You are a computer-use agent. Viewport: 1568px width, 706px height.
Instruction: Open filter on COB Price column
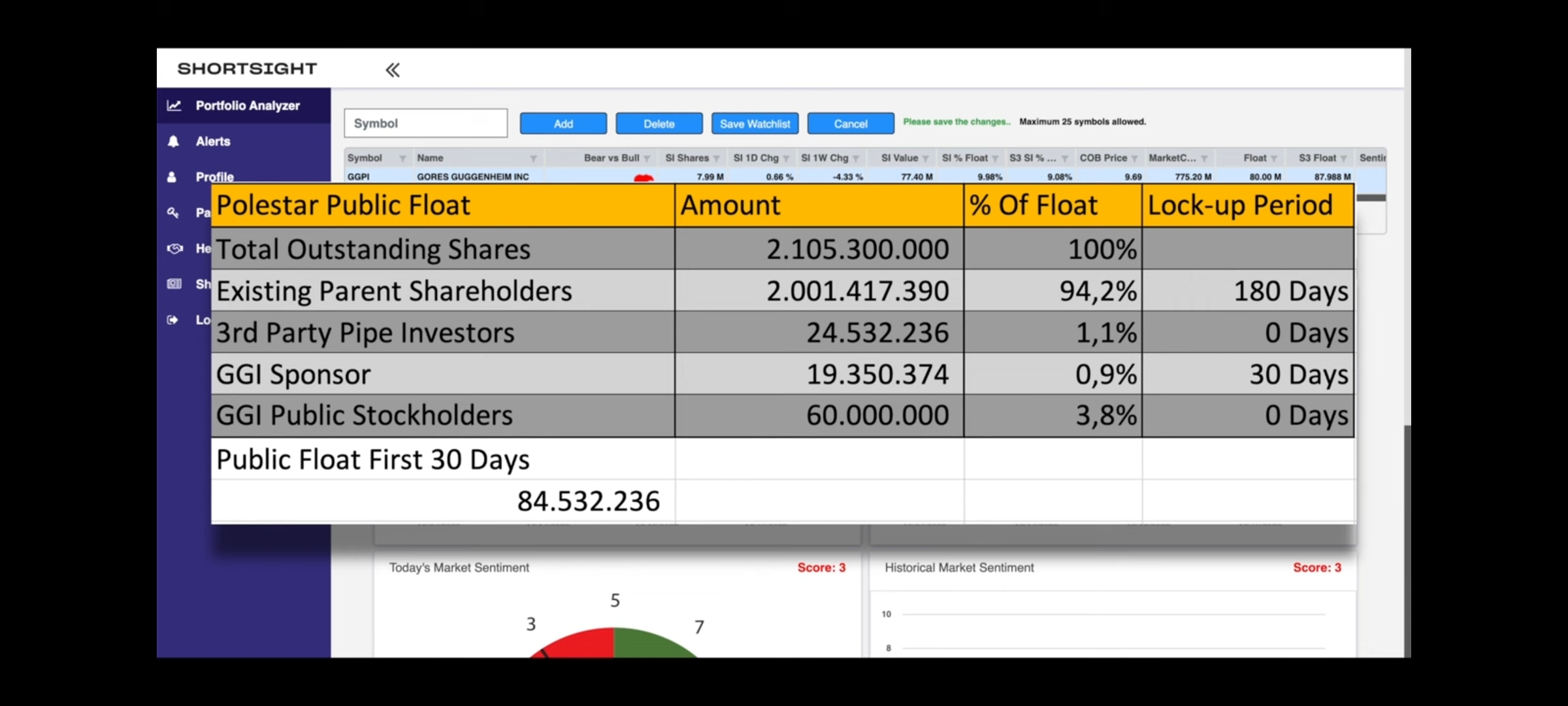click(1134, 158)
